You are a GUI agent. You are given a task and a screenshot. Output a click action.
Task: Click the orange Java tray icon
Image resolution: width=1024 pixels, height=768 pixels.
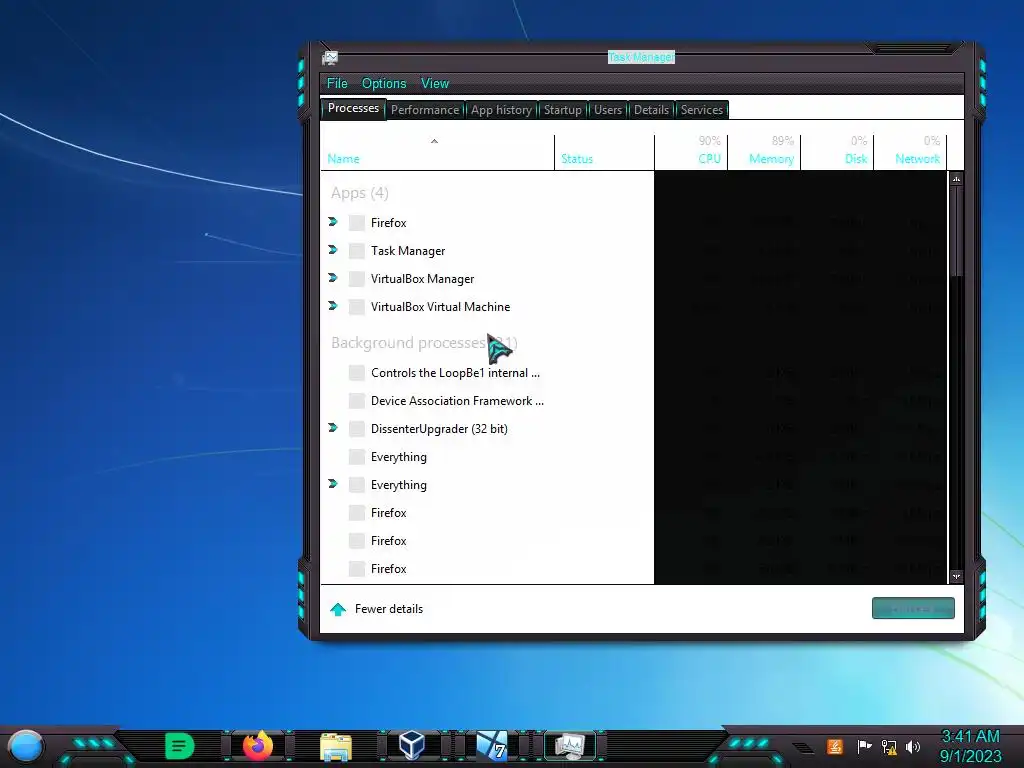pos(835,746)
